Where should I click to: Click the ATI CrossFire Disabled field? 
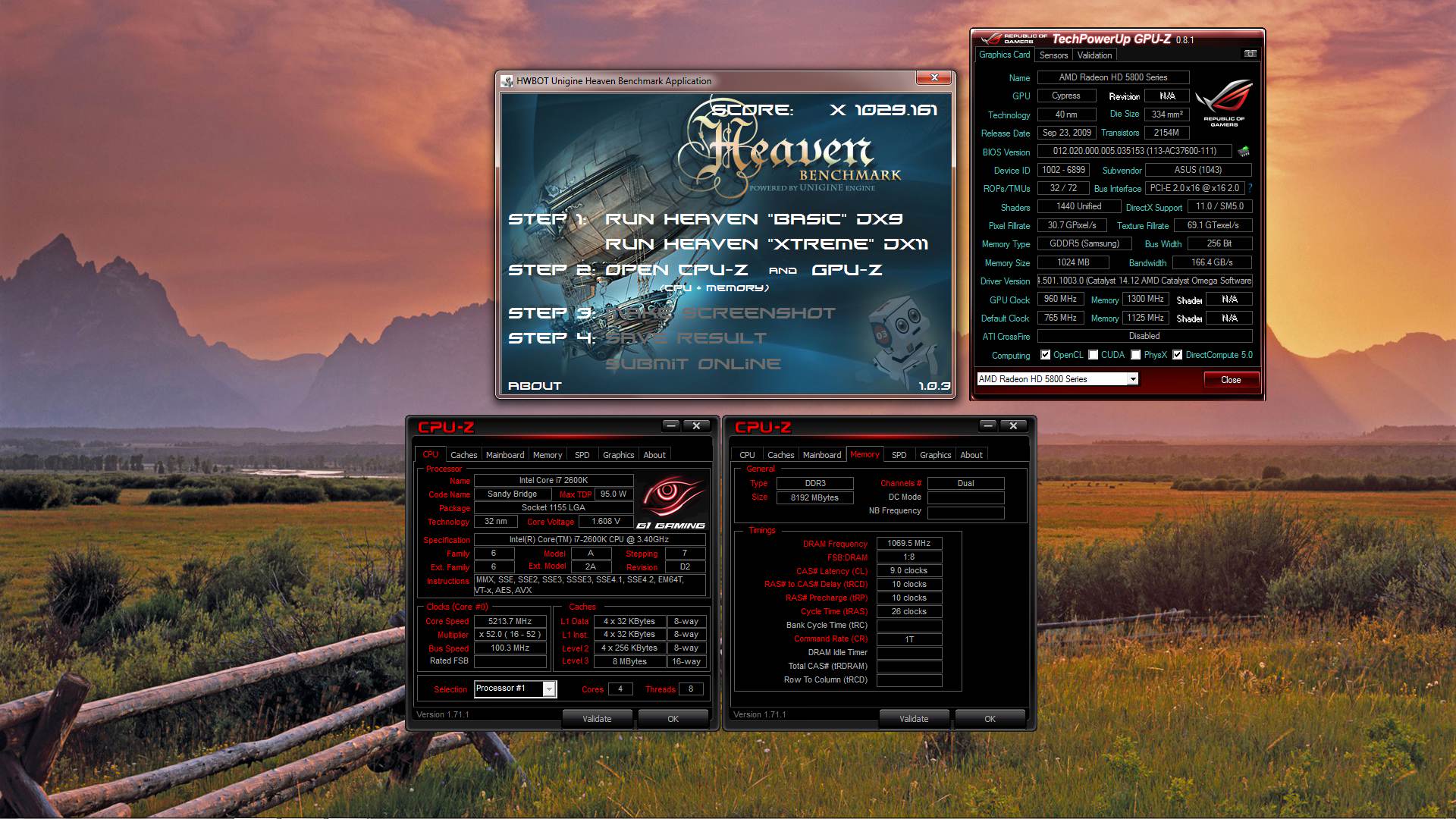click(1144, 336)
